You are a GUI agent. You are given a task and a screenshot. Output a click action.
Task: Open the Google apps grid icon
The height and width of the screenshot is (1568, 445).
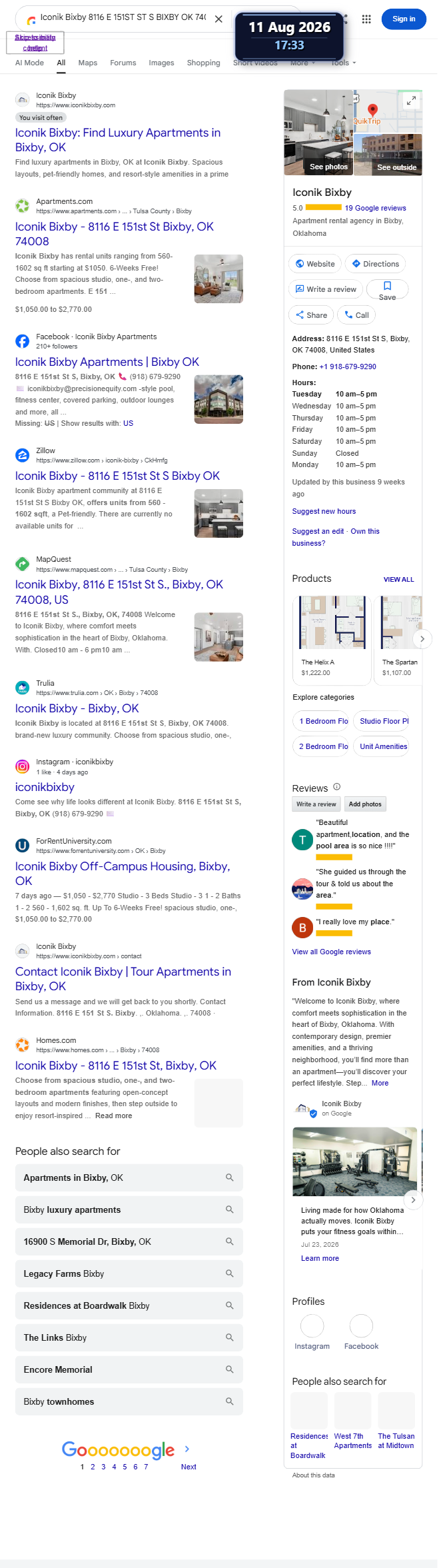pos(366,19)
